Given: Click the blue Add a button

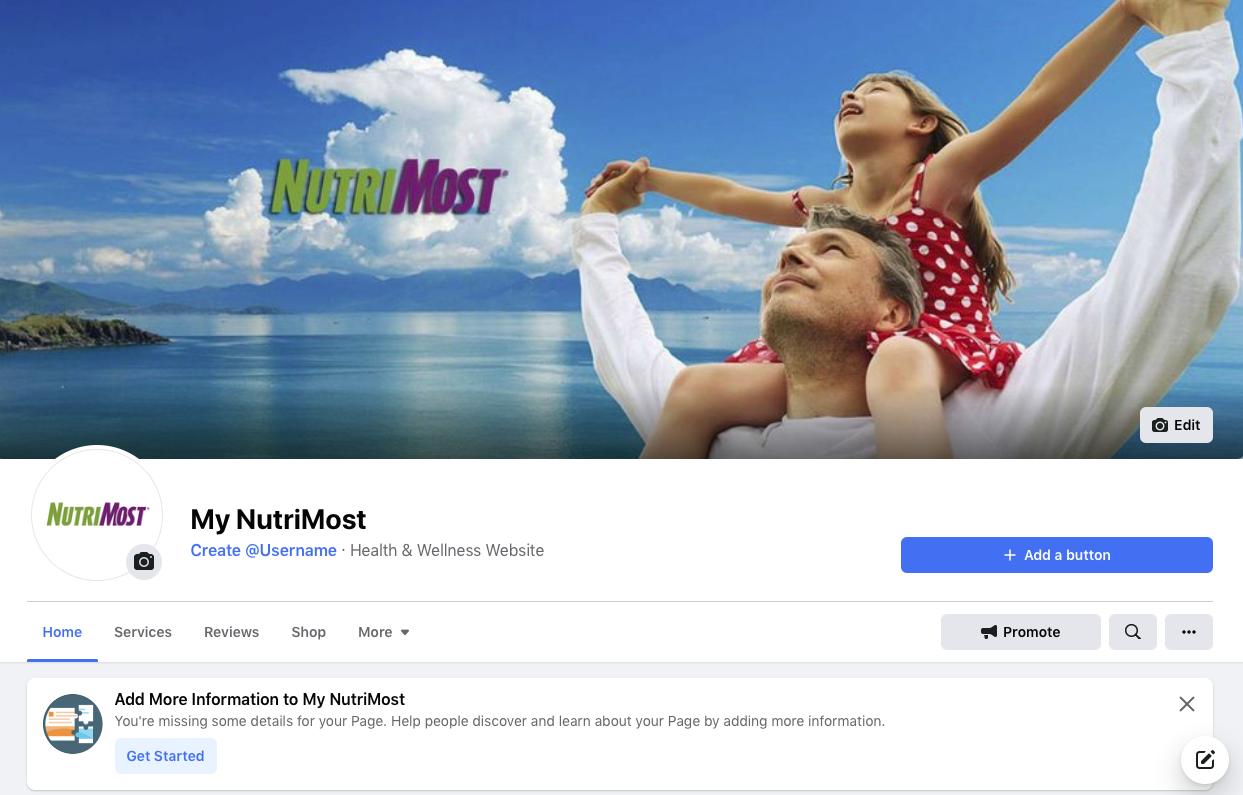Looking at the screenshot, I should coord(1057,555).
